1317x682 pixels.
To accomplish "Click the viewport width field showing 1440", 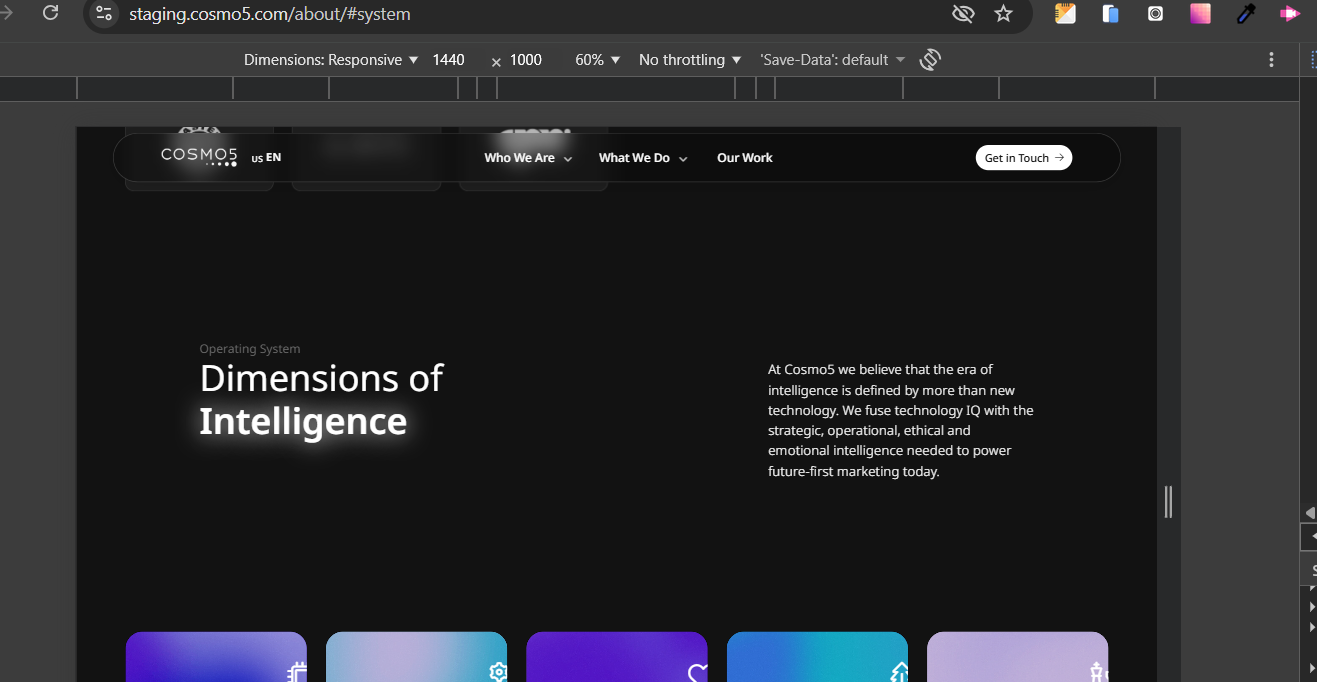I will point(449,60).
